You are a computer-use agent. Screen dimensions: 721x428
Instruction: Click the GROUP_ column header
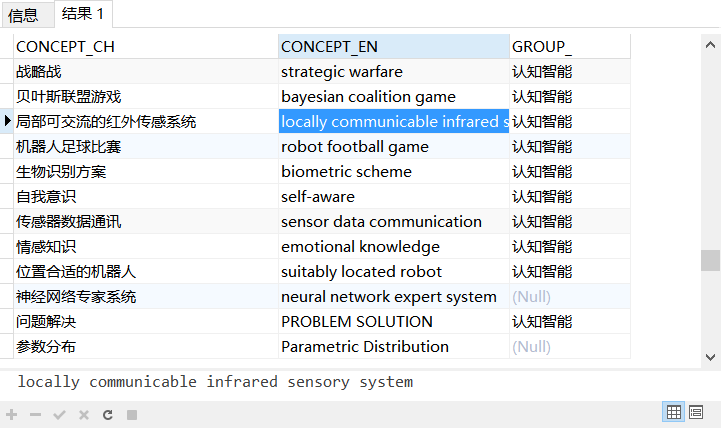click(x=569, y=47)
